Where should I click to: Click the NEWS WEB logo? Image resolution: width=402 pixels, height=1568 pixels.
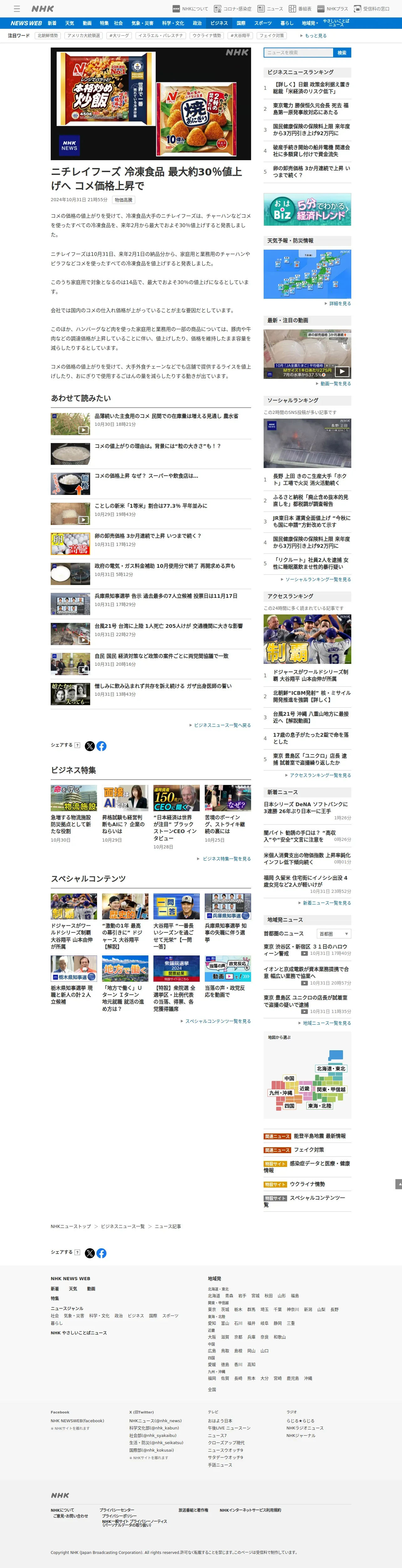point(26,23)
